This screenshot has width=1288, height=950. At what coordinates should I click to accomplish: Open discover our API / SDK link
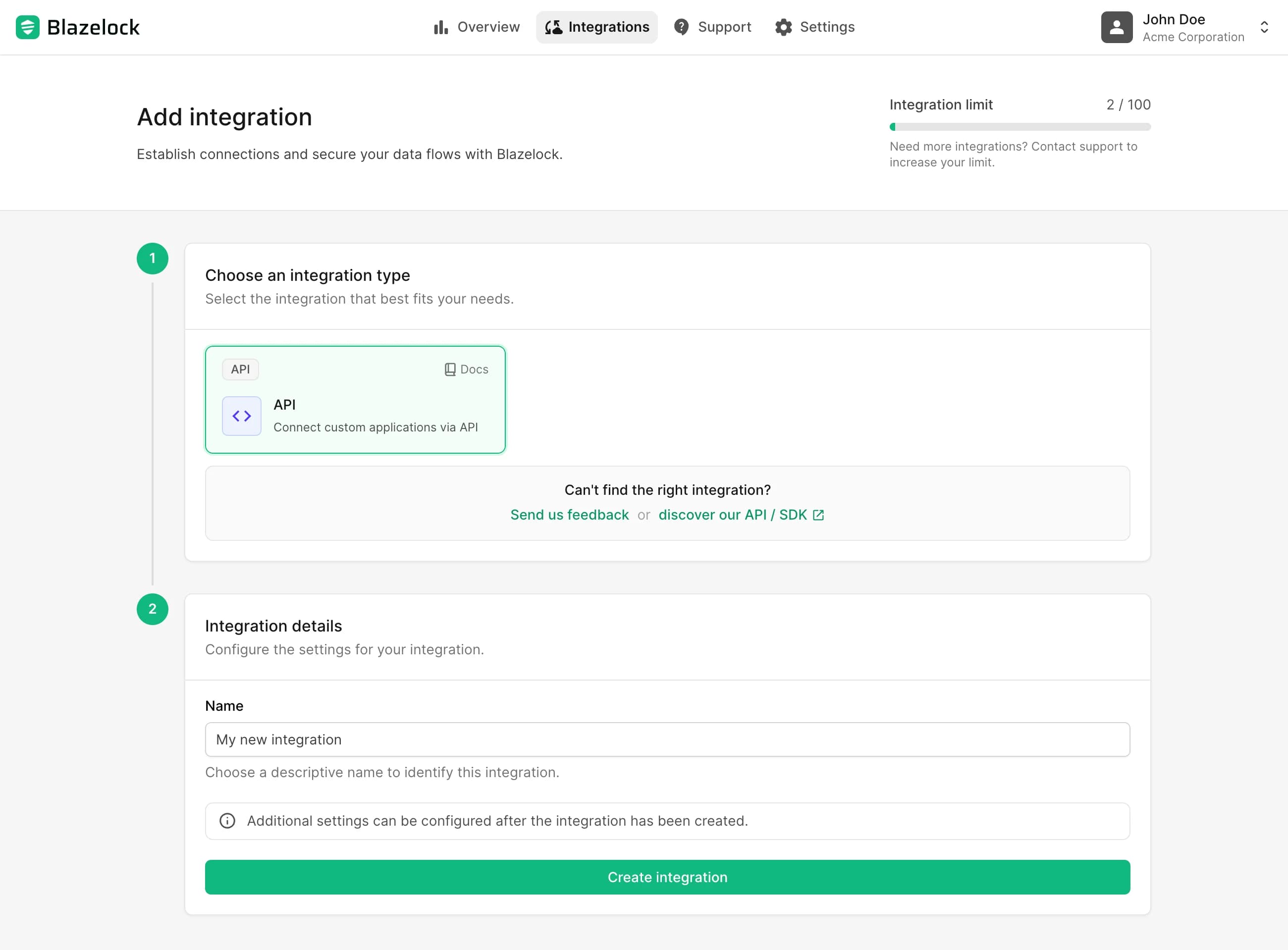point(733,515)
